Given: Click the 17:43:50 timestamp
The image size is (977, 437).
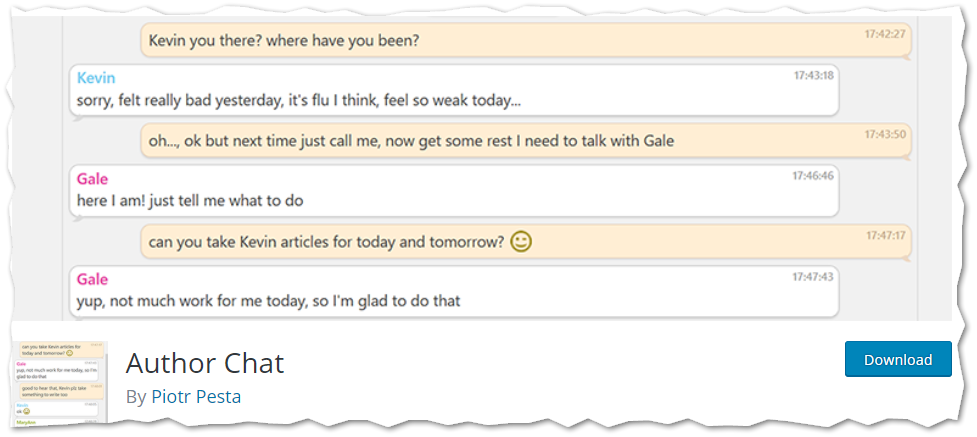Looking at the screenshot, I should pyautogui.click(x=885, y=134).
